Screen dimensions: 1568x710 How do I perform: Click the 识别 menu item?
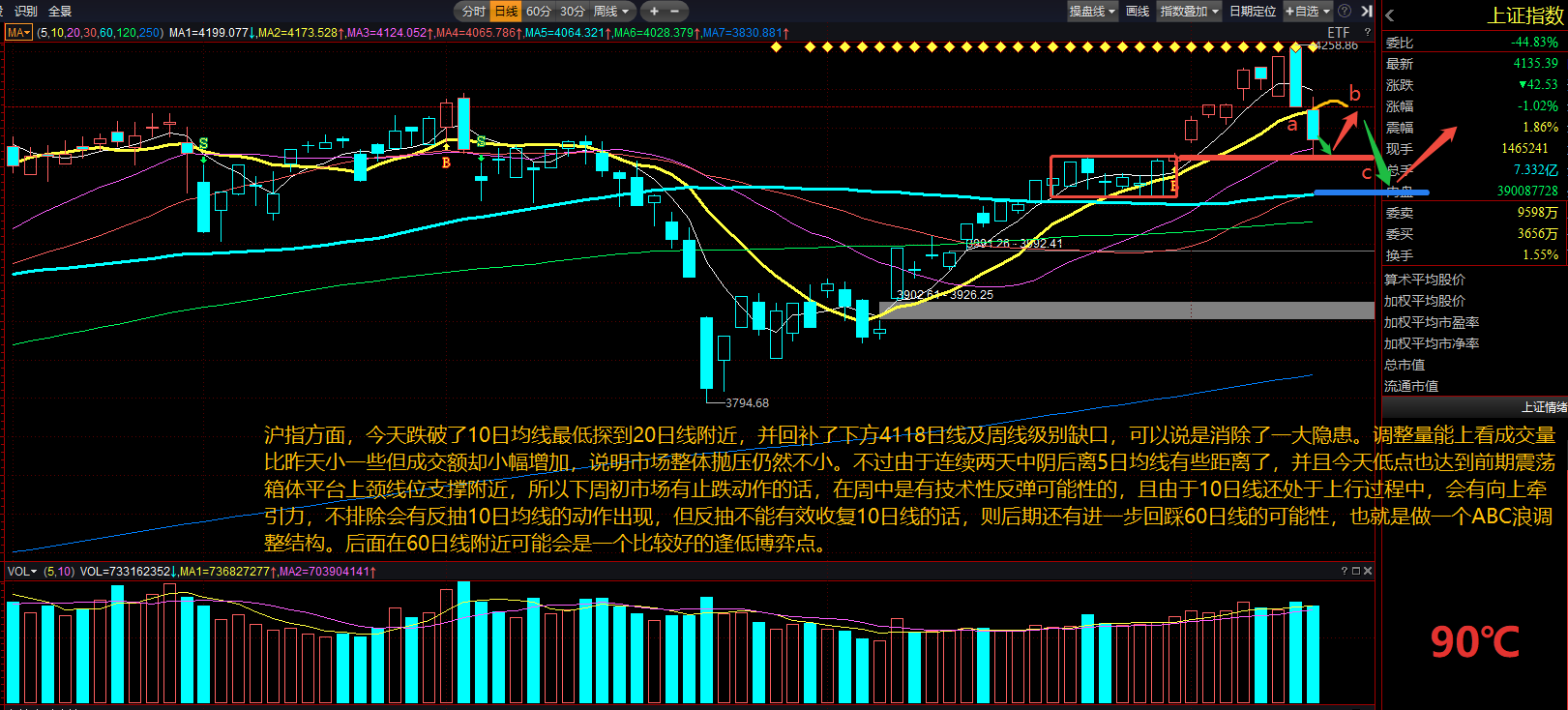26,11
